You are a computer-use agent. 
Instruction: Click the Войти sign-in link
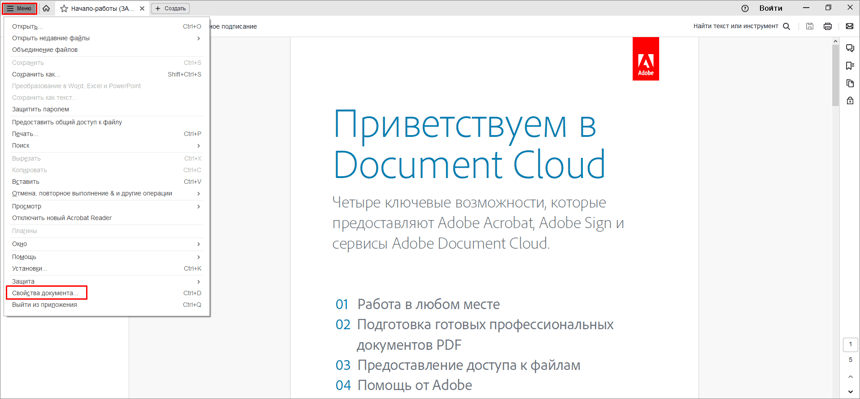coord(771,8)
